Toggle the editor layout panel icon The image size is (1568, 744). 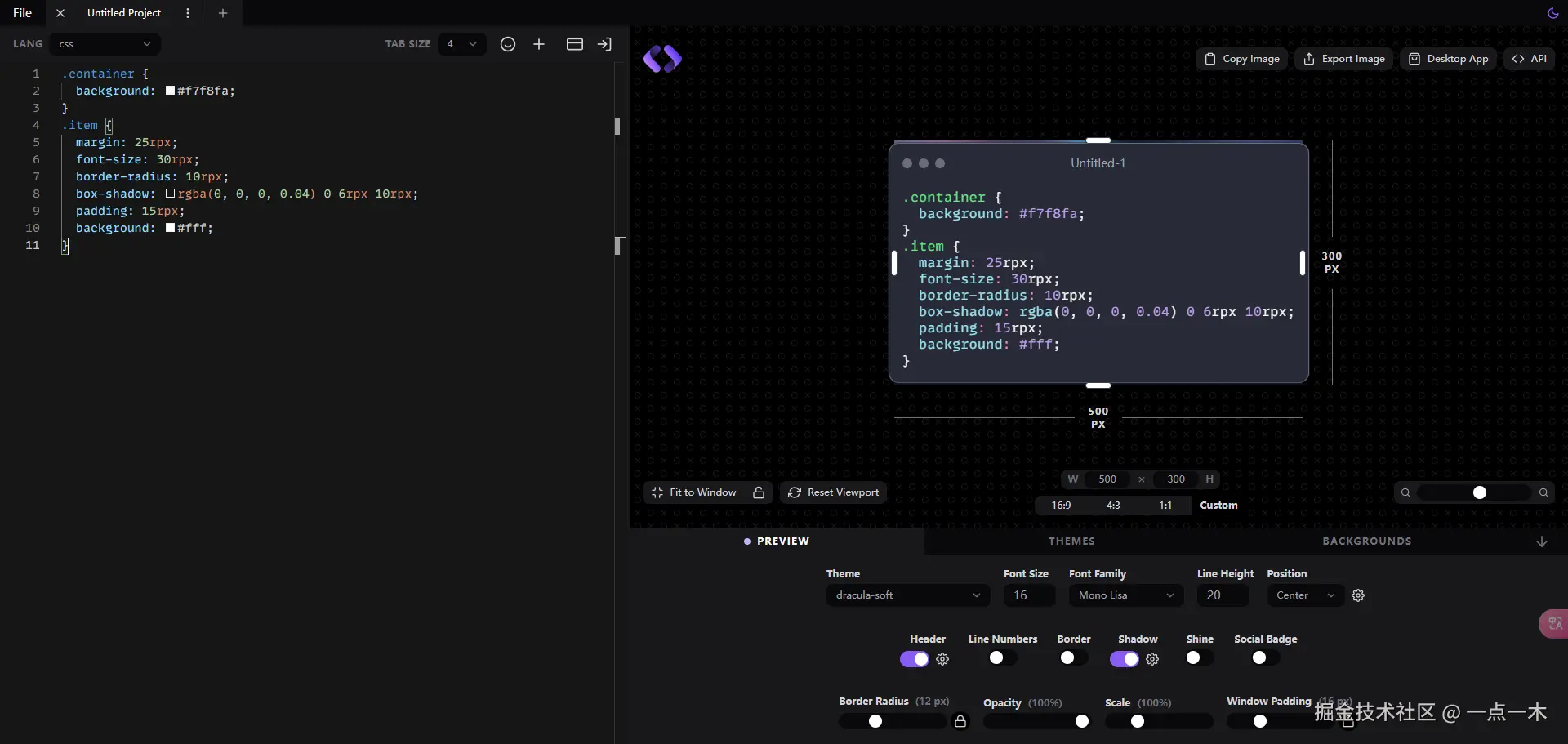(575, 44)
